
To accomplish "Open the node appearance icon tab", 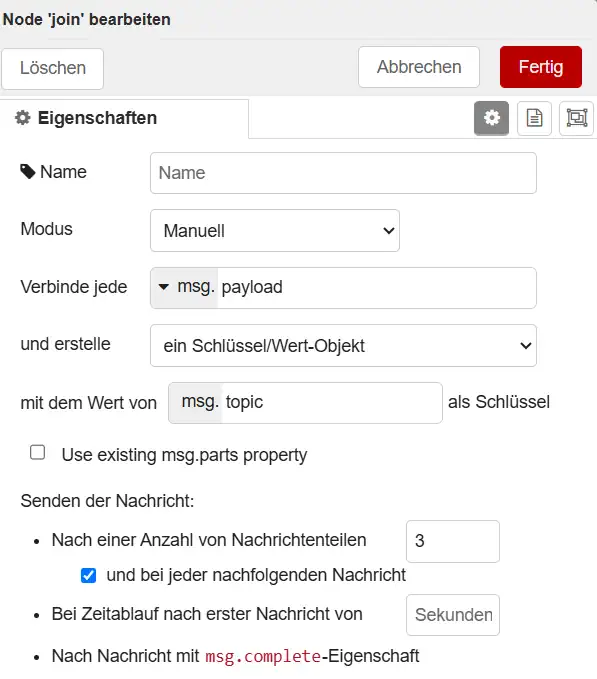I will (577, 118).
